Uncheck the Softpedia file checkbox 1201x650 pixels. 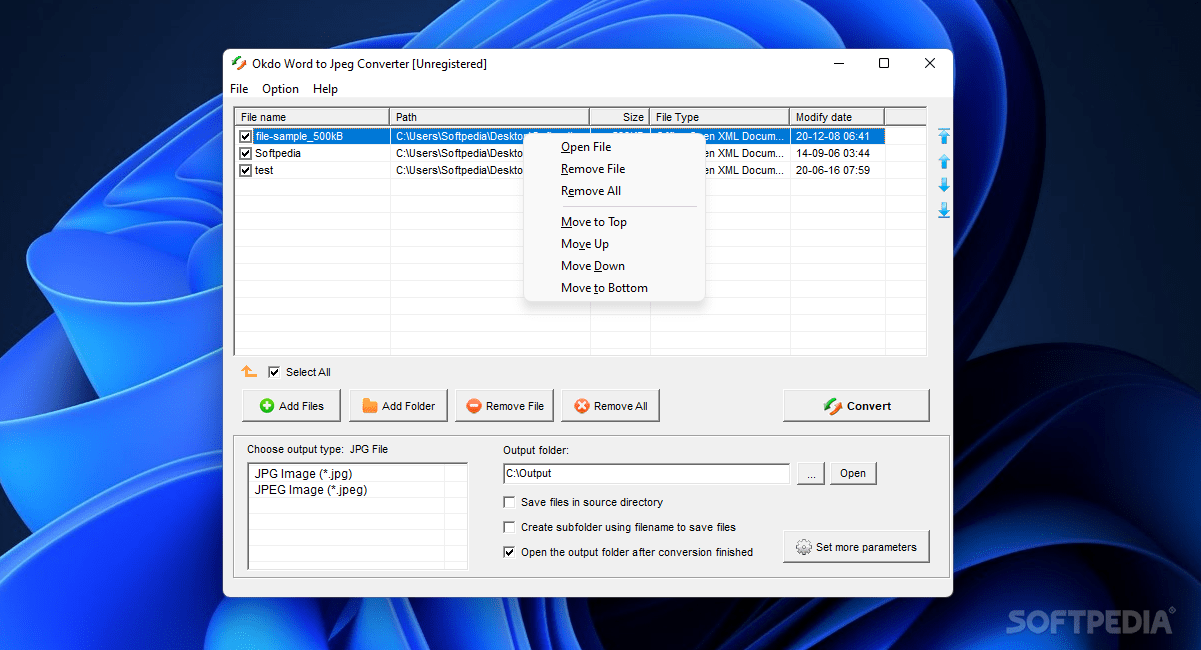[x=246, y=153]
